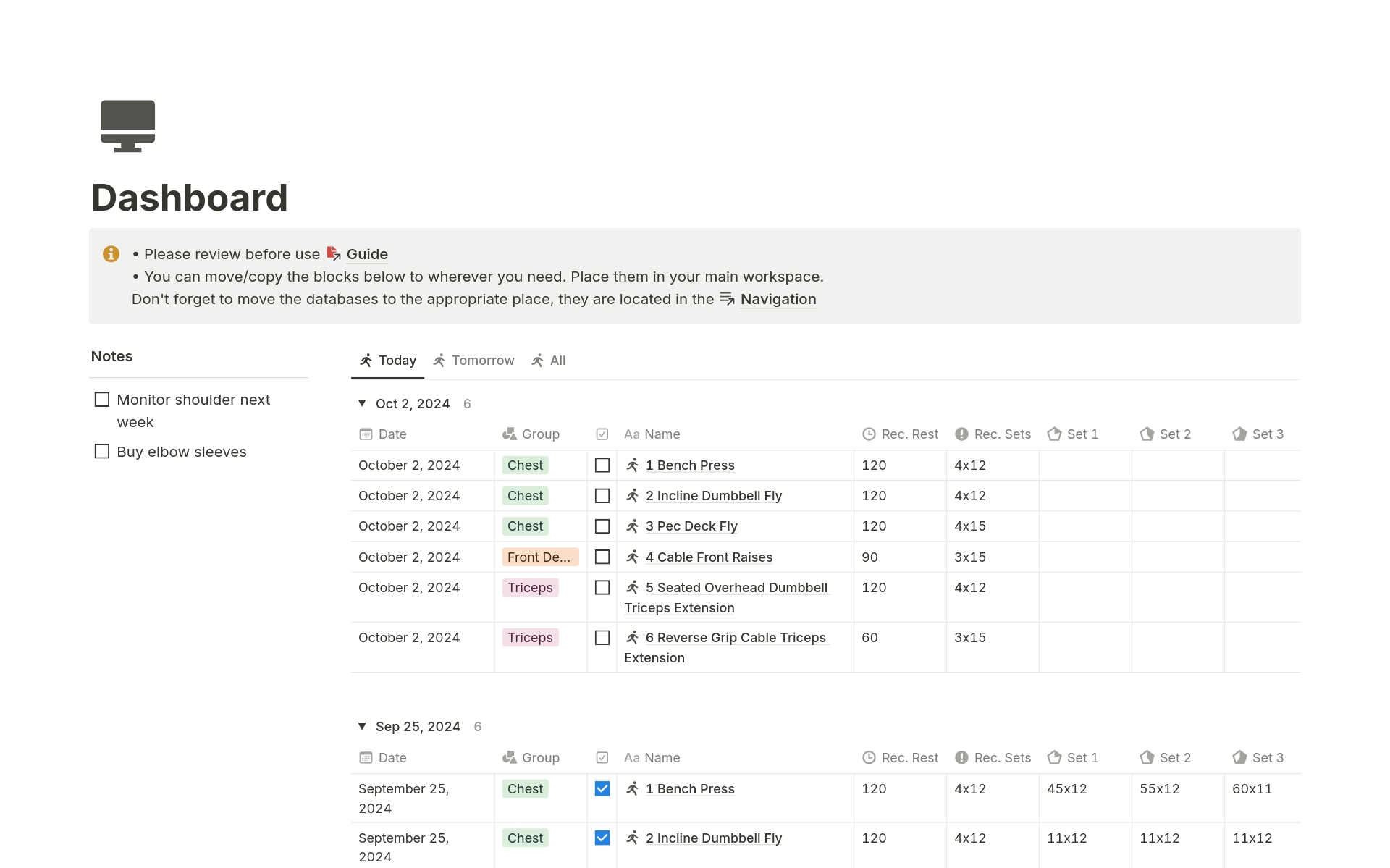Screen dimensions: 1390x868
Task: Click the running icon next to 1 Bench Press
Action: click(x=631, y=465)
